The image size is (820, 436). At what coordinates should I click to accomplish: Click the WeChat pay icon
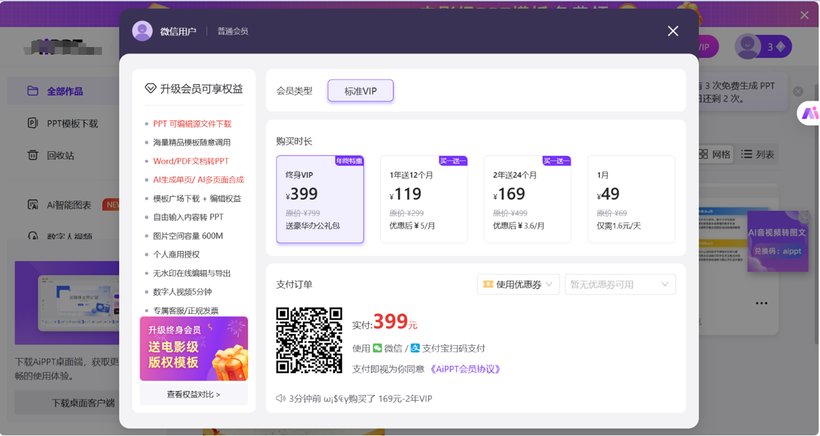[377, 348]
